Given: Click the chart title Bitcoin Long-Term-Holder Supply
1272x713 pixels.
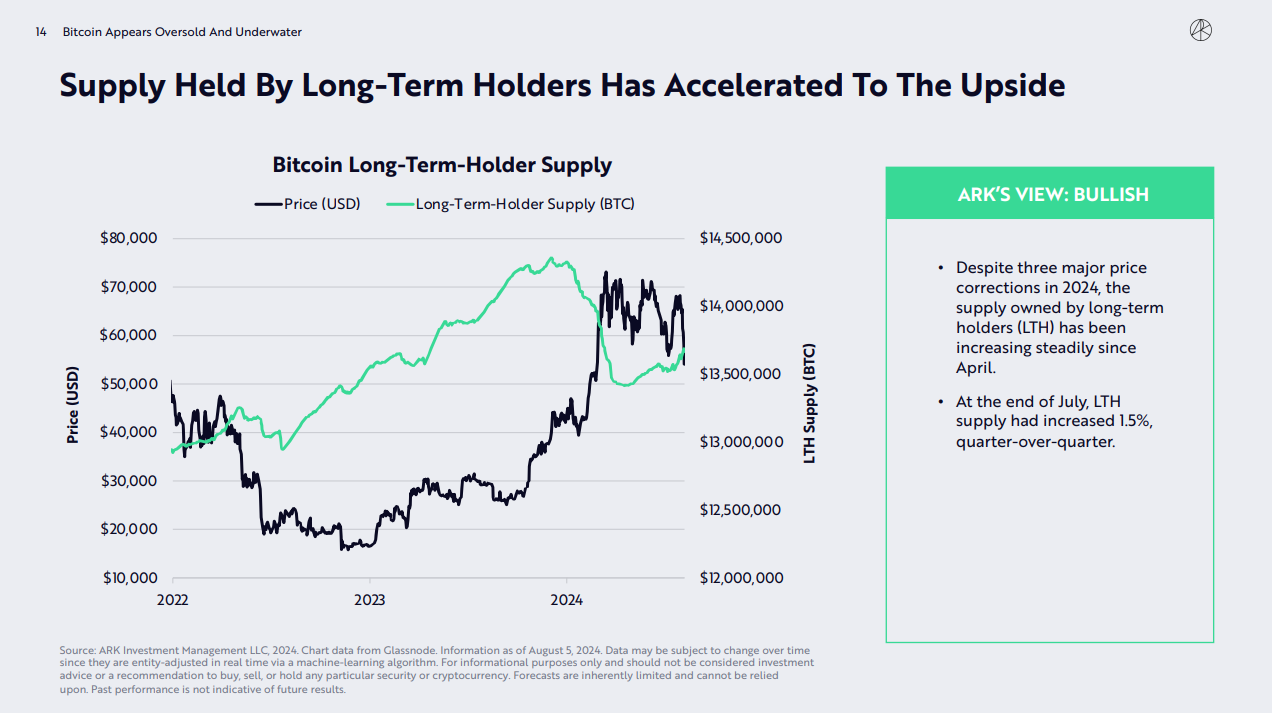Looking at the screenshot, I should (x=442, y=165).
